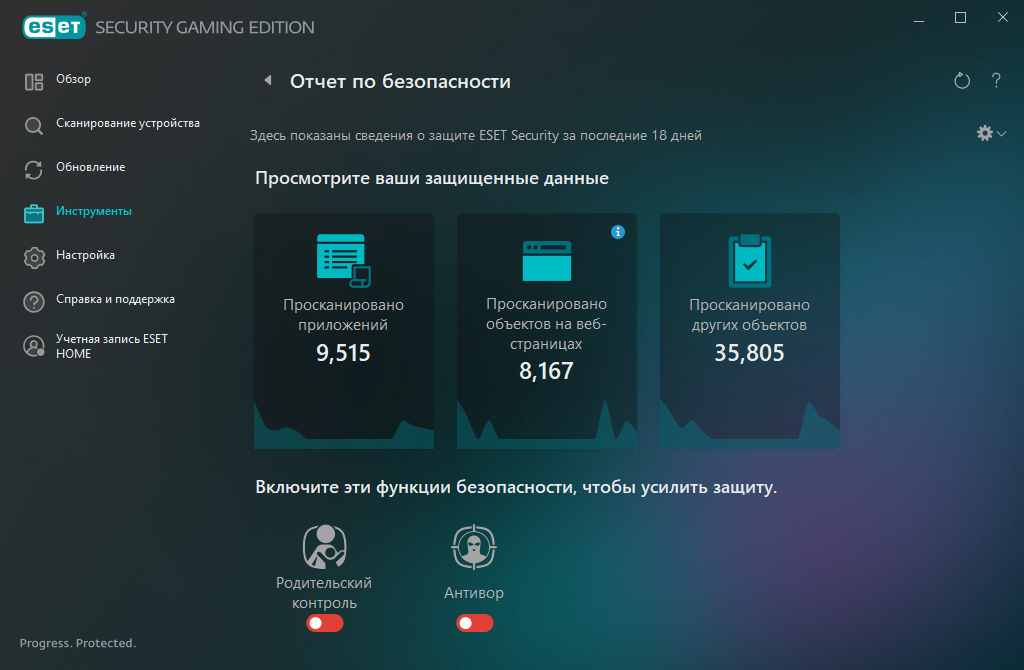Click the browser window icon on web card
Viewport: 1024px width, 670px height.
[547, 261]
